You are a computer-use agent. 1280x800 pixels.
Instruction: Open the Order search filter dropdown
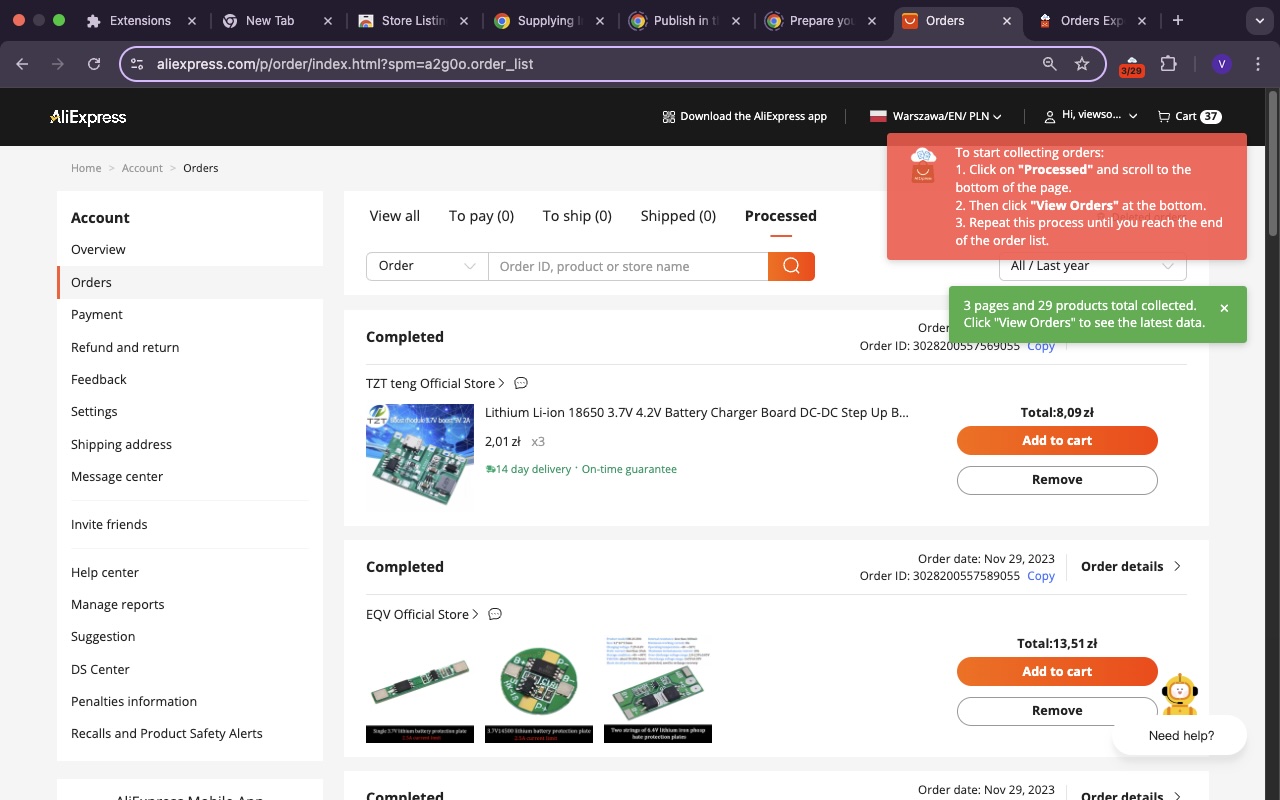tap(427, 266)
